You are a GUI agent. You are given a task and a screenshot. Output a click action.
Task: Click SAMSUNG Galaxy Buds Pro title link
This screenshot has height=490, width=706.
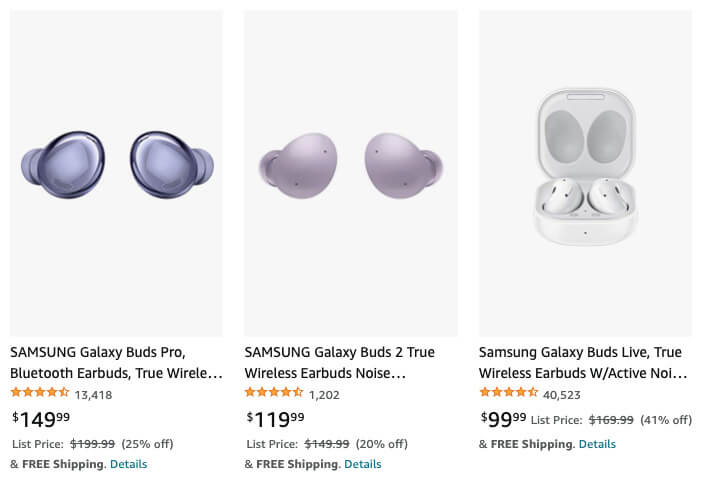[x=116, y=363]
